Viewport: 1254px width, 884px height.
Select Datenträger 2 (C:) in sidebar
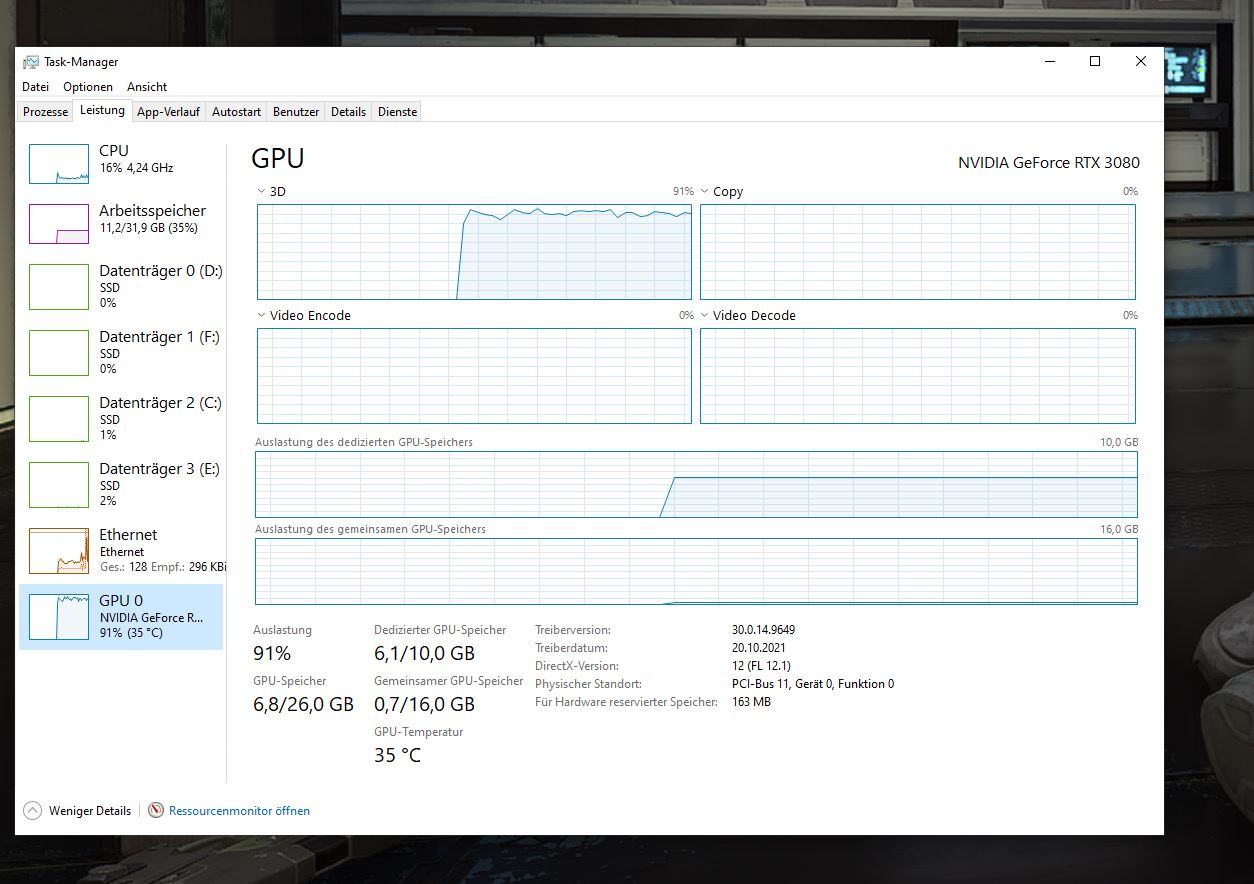(121, 418)
